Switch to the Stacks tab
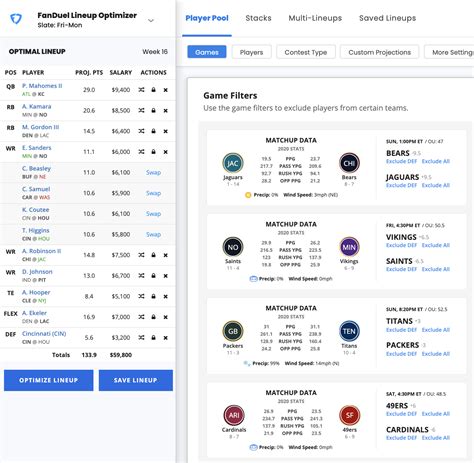 coord(258,18)
